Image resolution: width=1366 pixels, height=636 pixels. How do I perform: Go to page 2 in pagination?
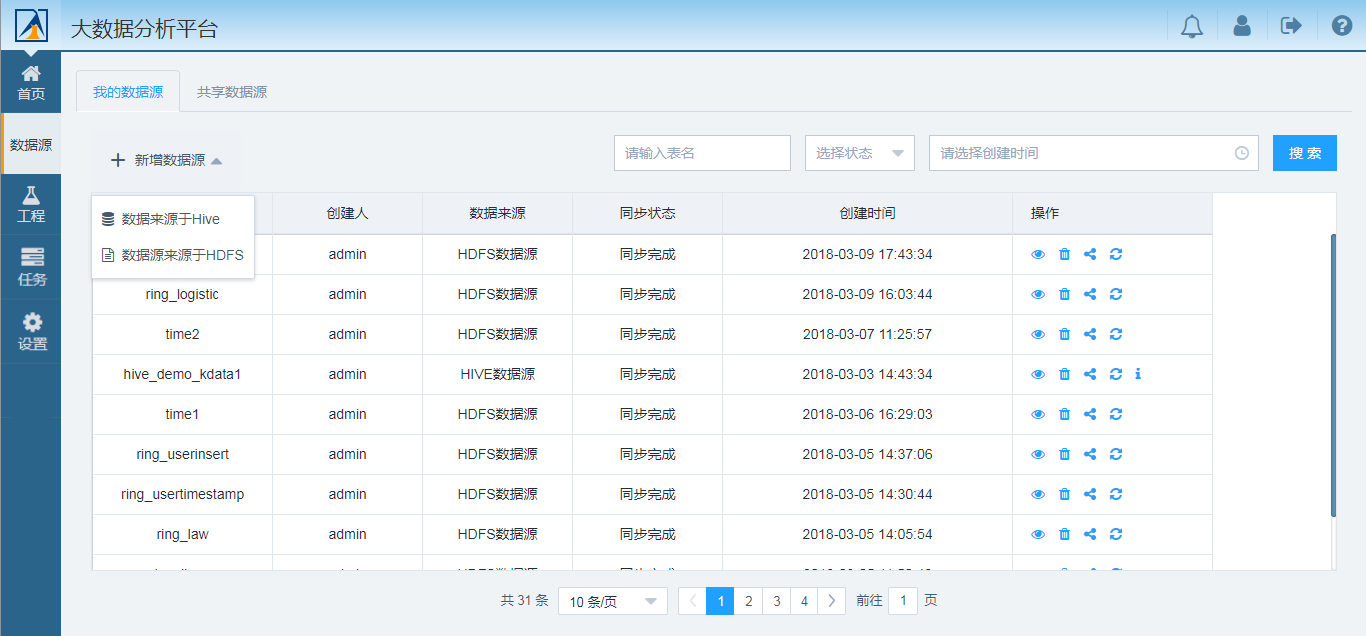coord(748,601)
